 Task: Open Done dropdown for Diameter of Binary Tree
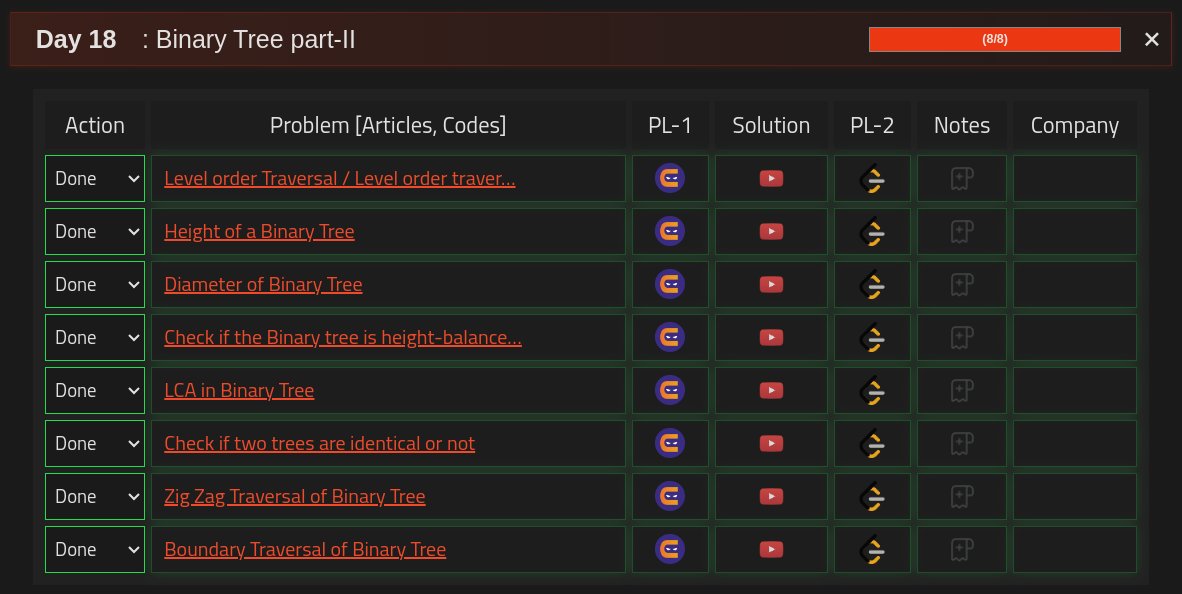pos(95,284)
